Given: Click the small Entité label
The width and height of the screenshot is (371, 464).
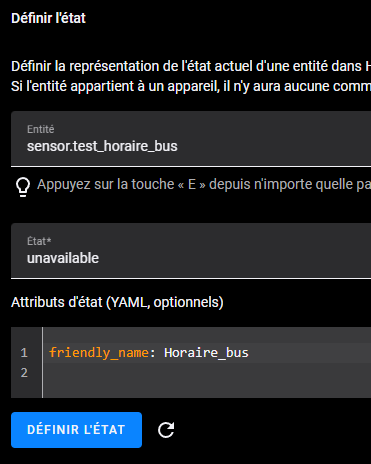Looking at the screenshot, I should coord(40,129).
